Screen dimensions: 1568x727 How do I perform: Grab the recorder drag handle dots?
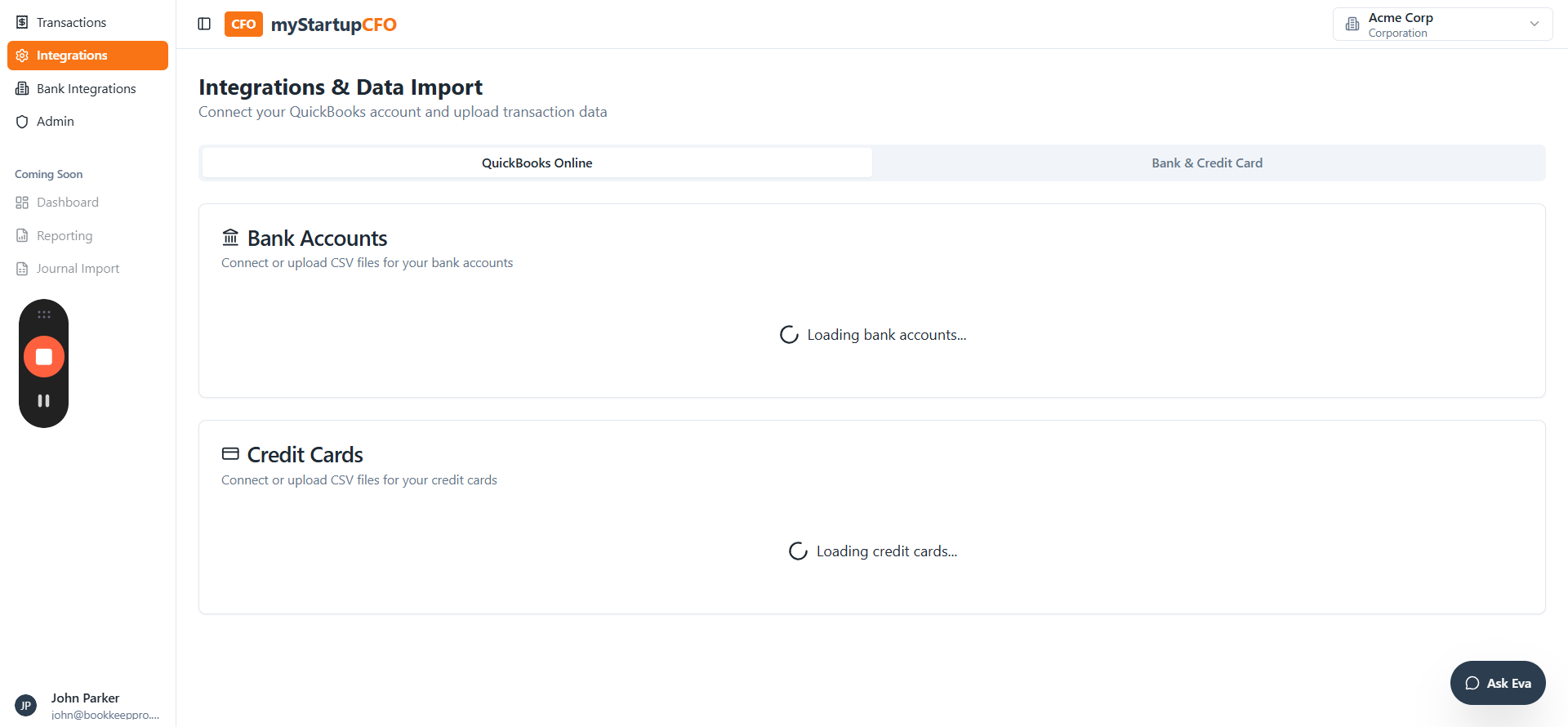[44, 314]
